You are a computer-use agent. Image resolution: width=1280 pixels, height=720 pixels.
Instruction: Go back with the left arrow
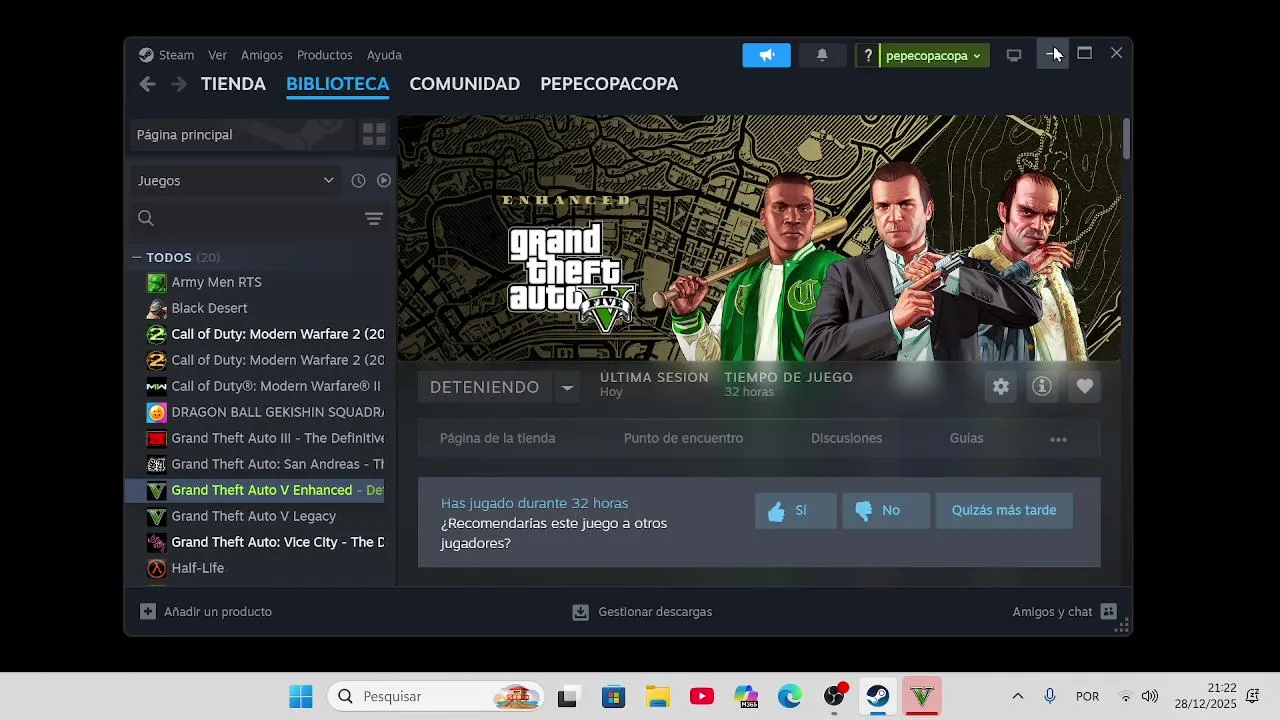[148, 84]
